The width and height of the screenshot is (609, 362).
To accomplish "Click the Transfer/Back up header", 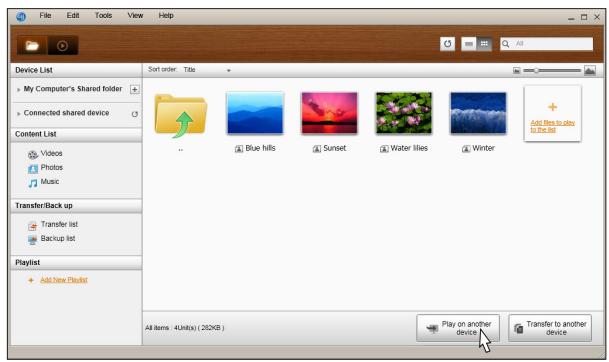I will pos(76,205).
